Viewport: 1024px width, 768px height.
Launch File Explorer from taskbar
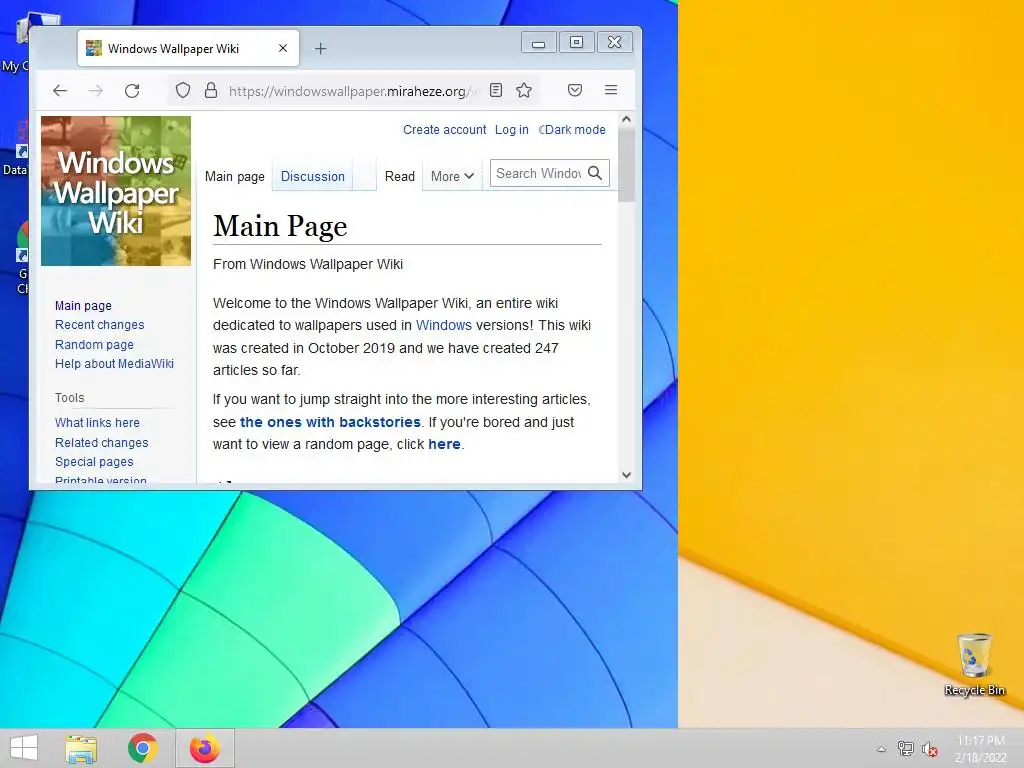coord(81,748)
